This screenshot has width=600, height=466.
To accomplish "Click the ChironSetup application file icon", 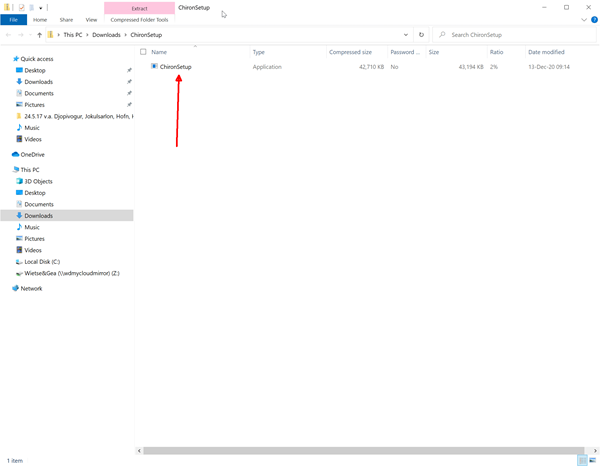I will click(x=154, y=67).
